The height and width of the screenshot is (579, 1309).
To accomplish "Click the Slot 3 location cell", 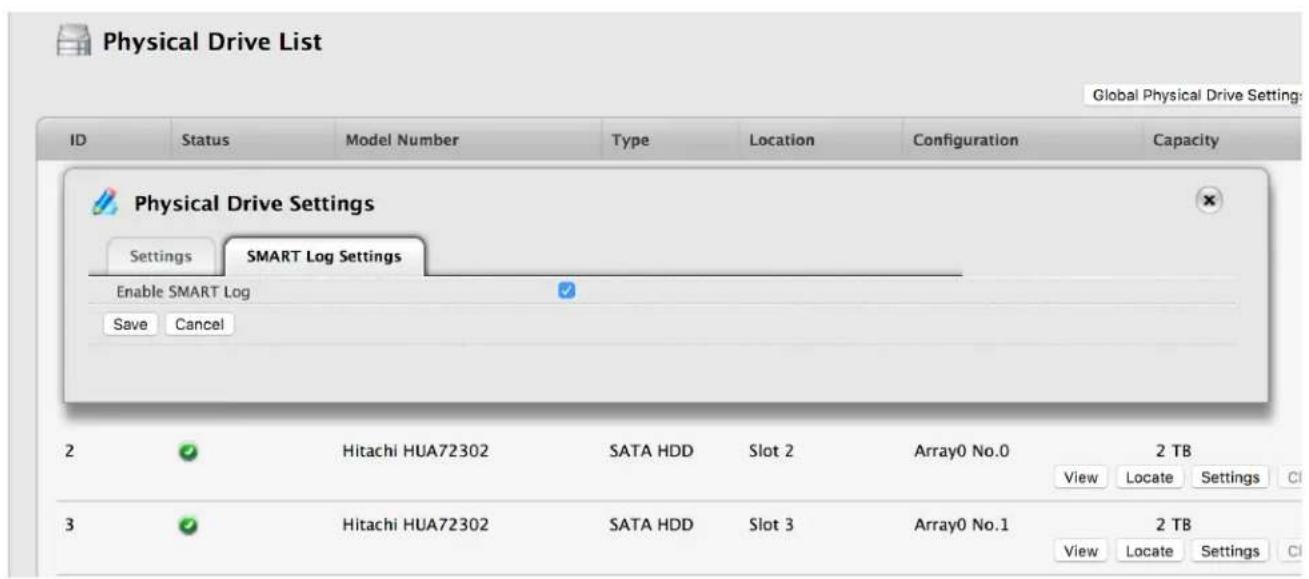I will coord(771,525).
